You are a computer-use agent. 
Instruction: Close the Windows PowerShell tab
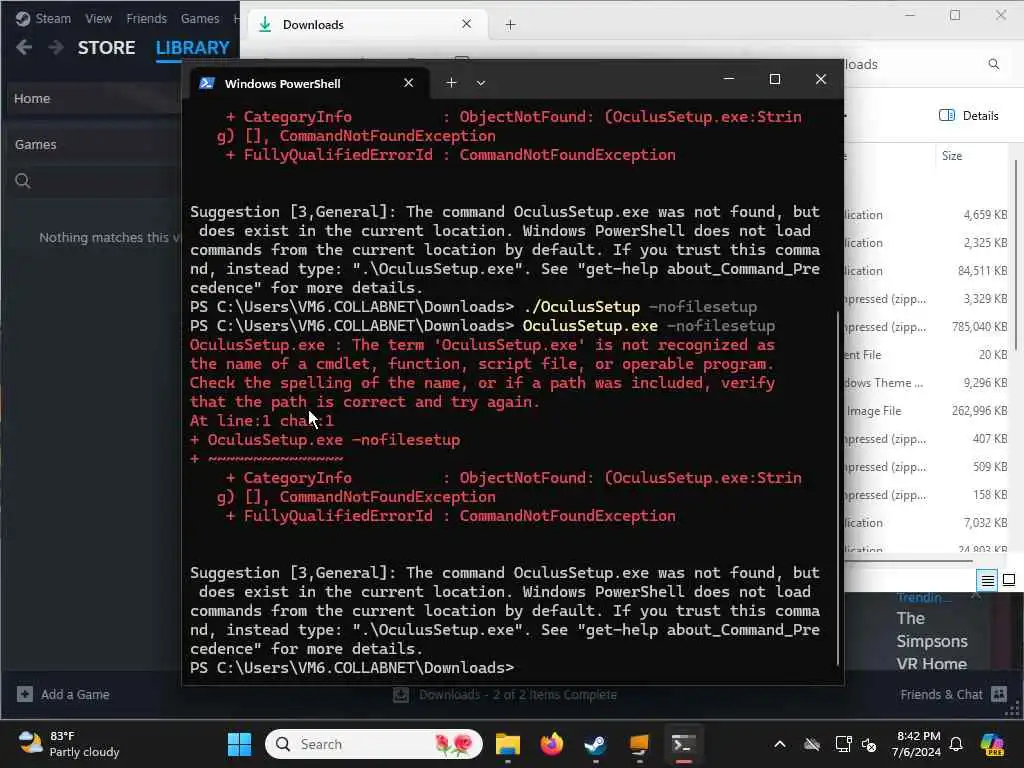point(409,83)
